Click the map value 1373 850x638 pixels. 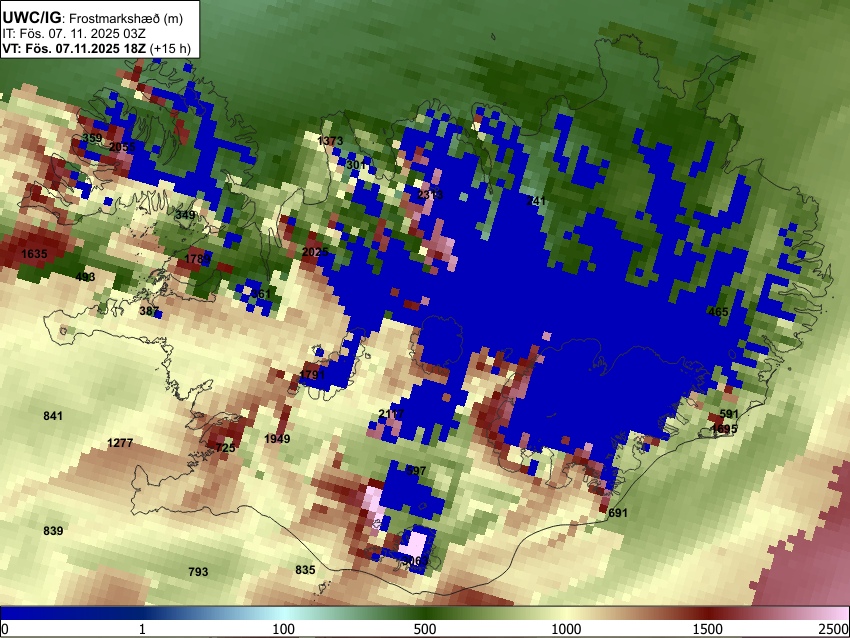330,141
